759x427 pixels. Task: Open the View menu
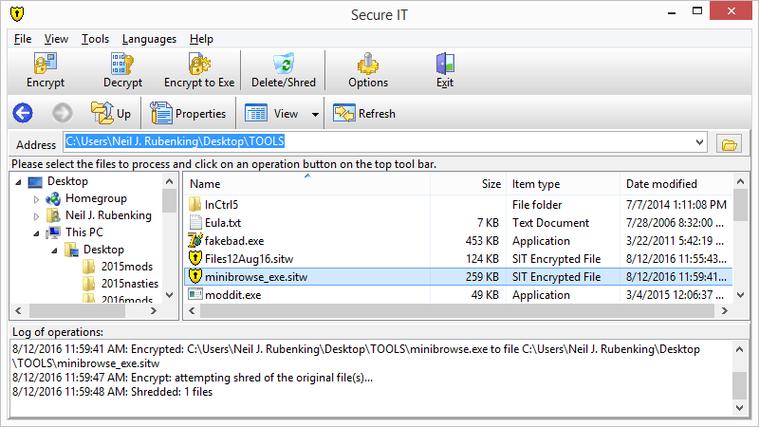tap(56, 39)
